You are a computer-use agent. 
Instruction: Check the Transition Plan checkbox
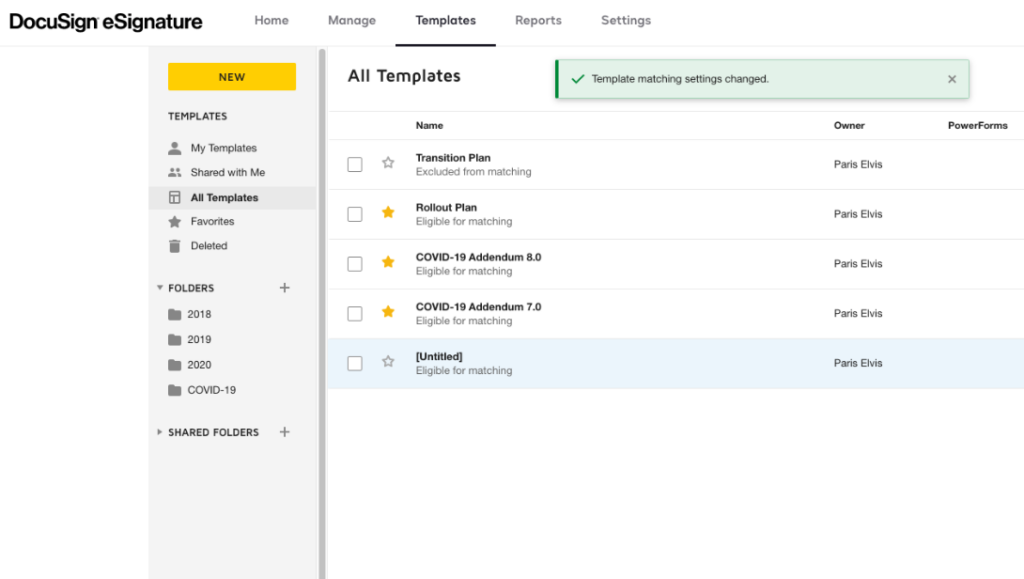click(355, 164)
